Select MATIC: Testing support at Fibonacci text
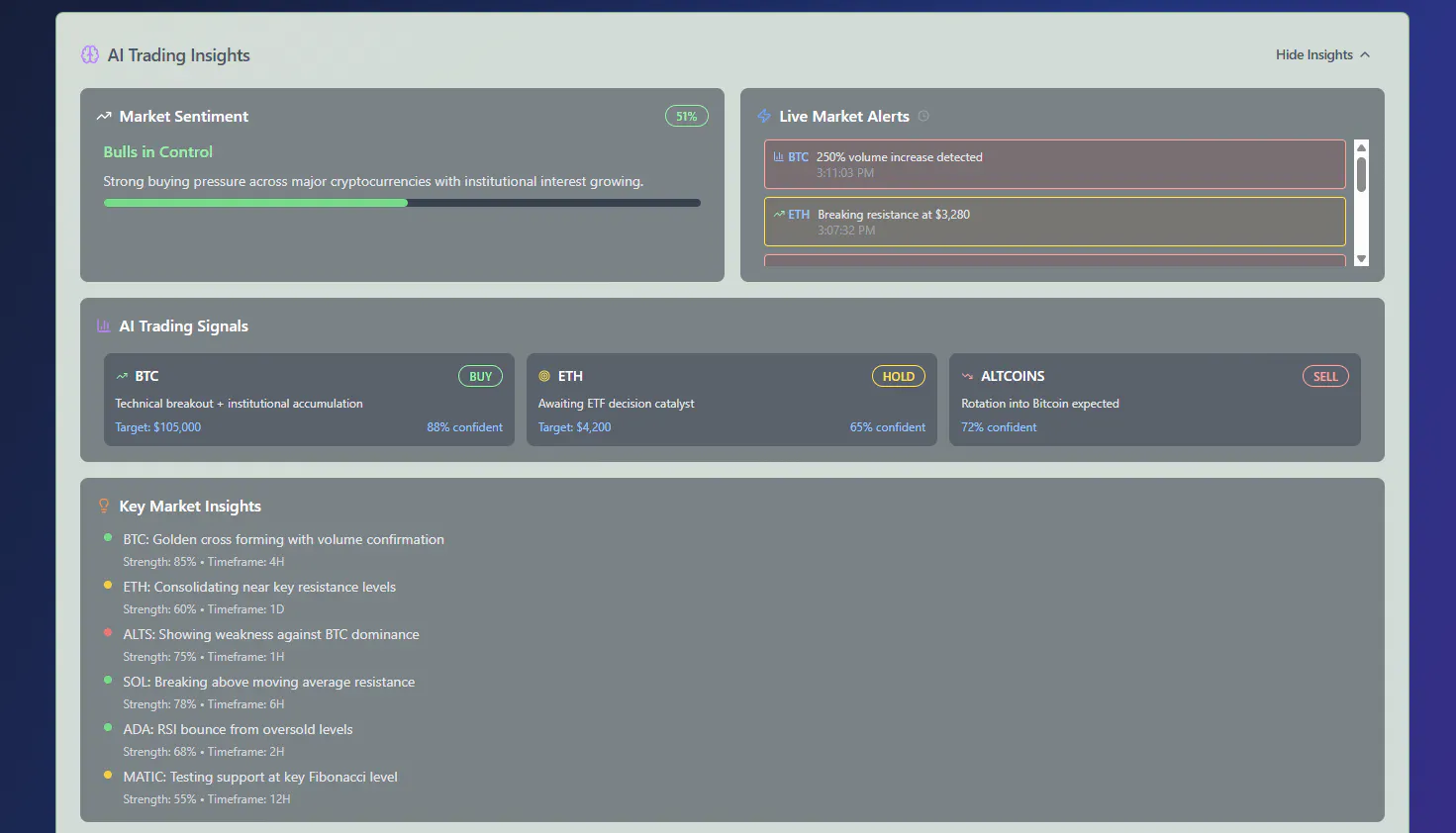 point(260,777)
